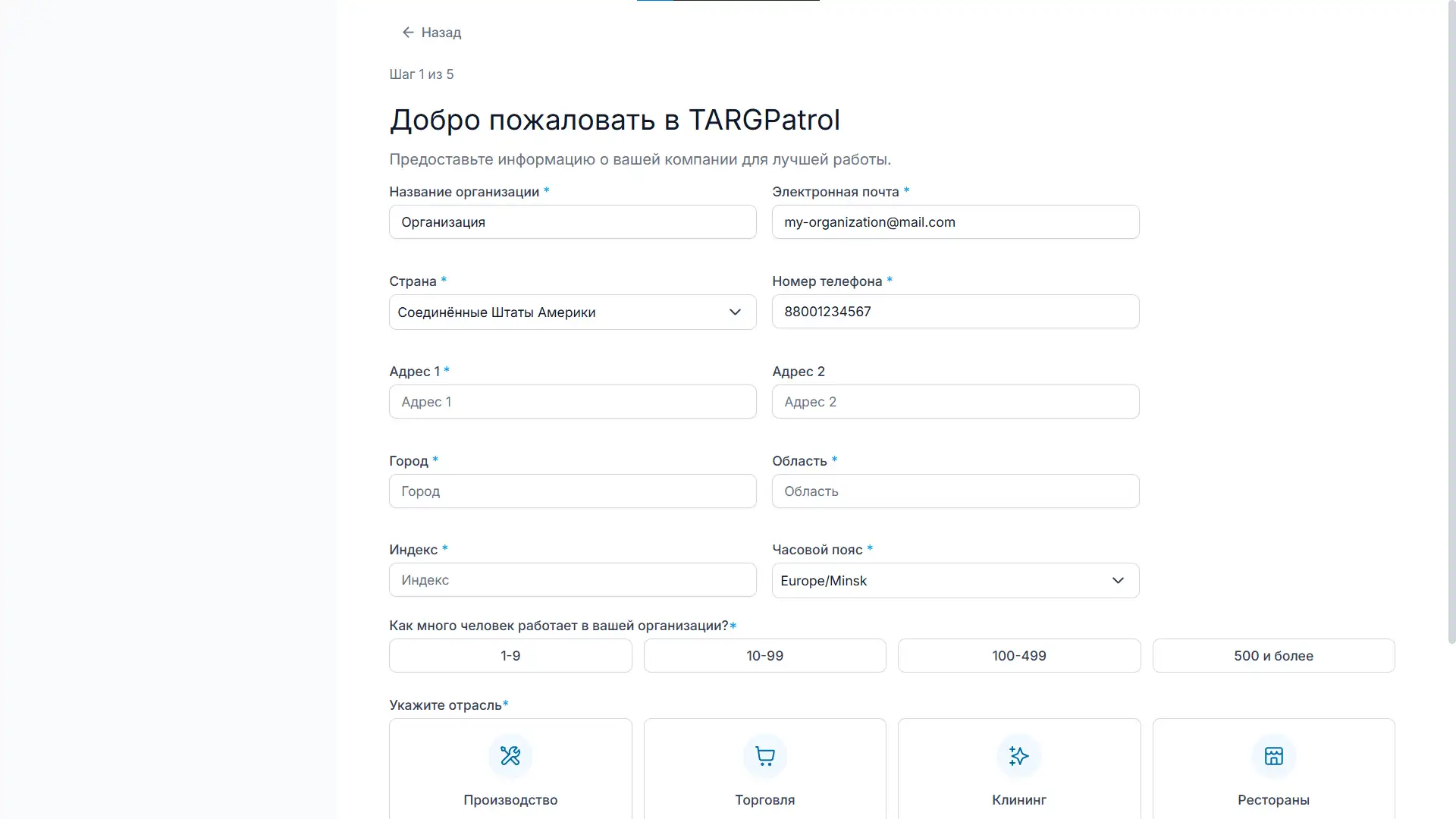Click the back arrow icon

click(408, 32)
